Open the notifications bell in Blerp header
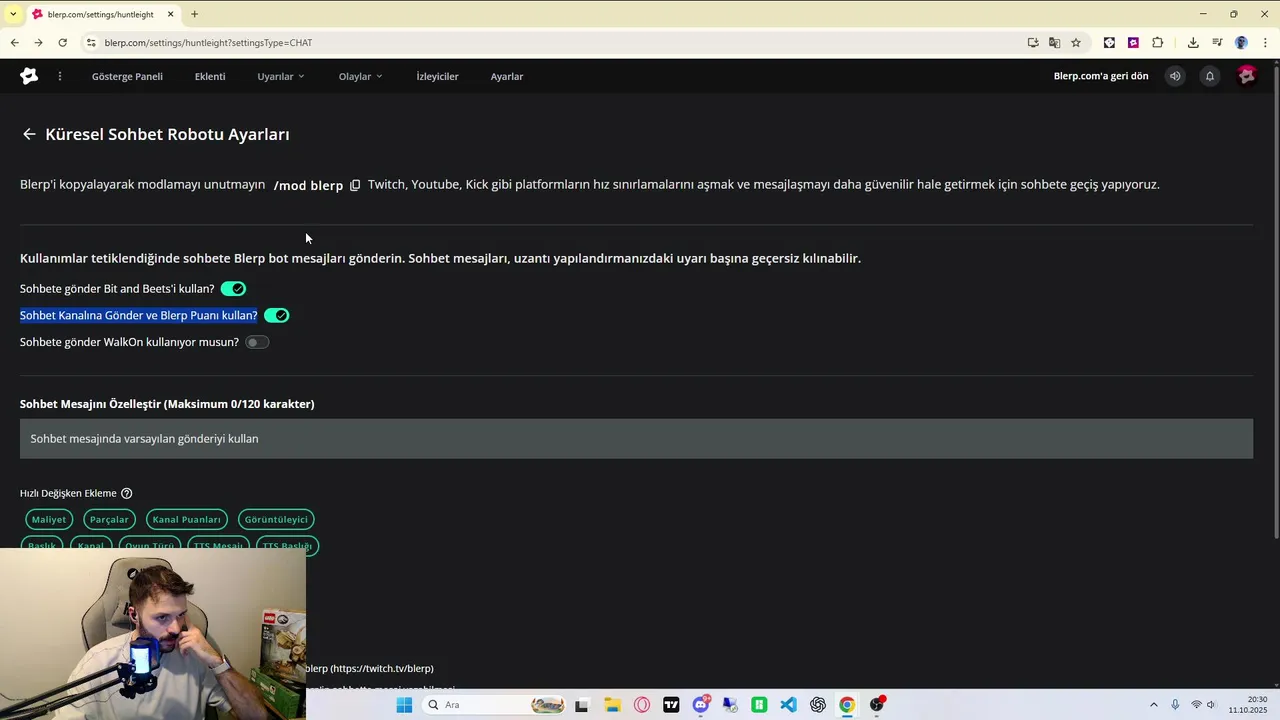The image size is (1280, 720). [1209, 76]
